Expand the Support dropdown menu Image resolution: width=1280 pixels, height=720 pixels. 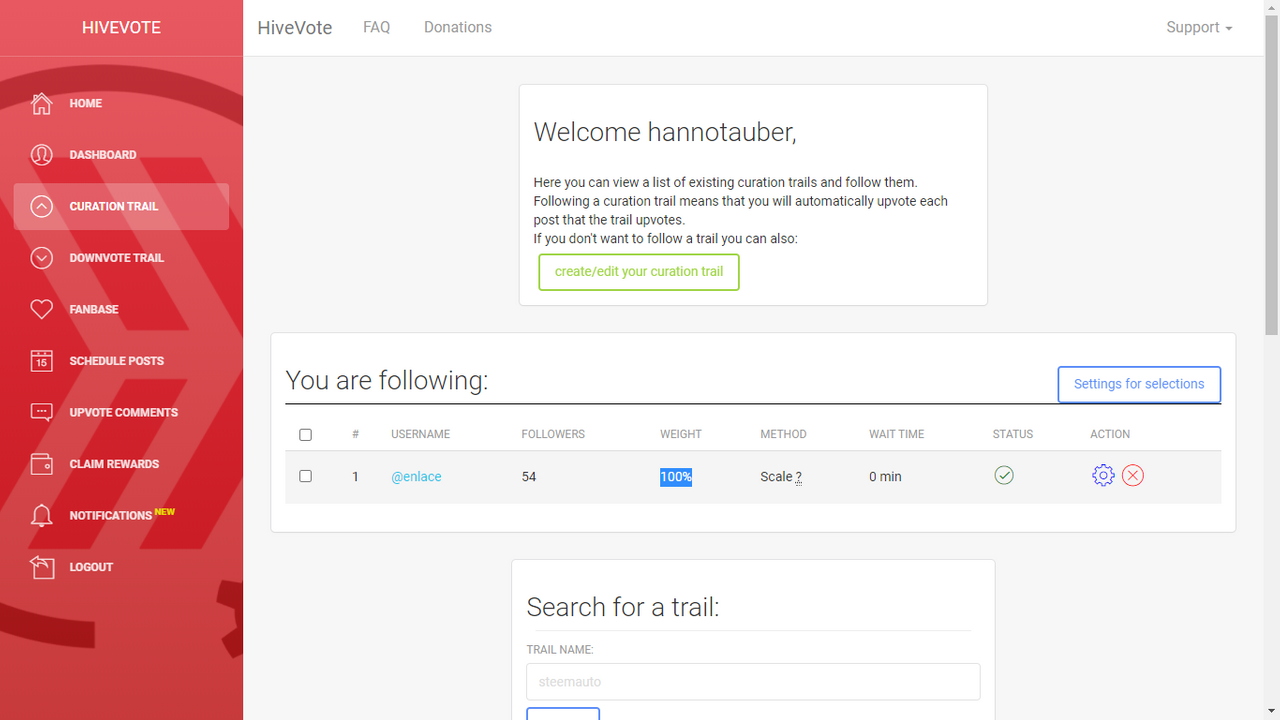click(x=1199, y=27)
